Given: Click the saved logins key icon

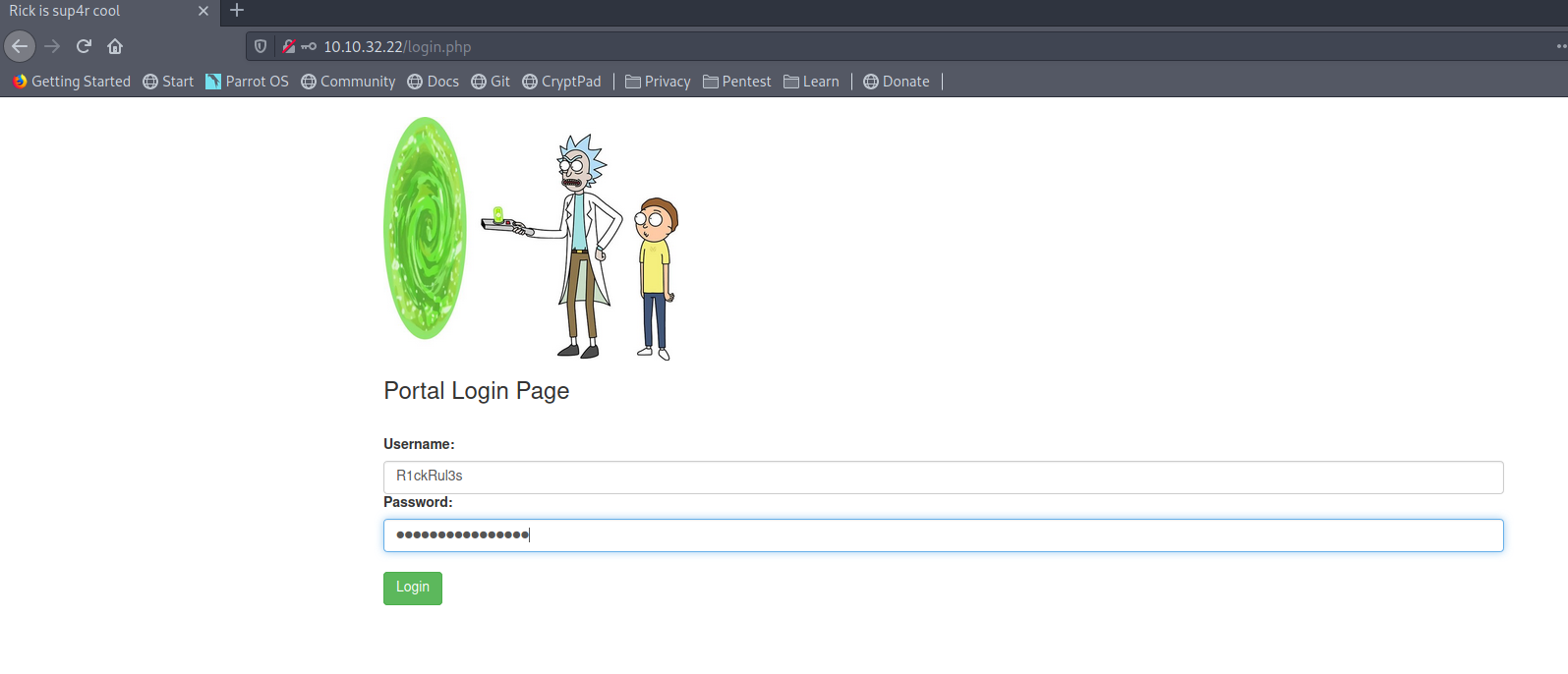Looking at the screenshot, I should coord(309,46).
